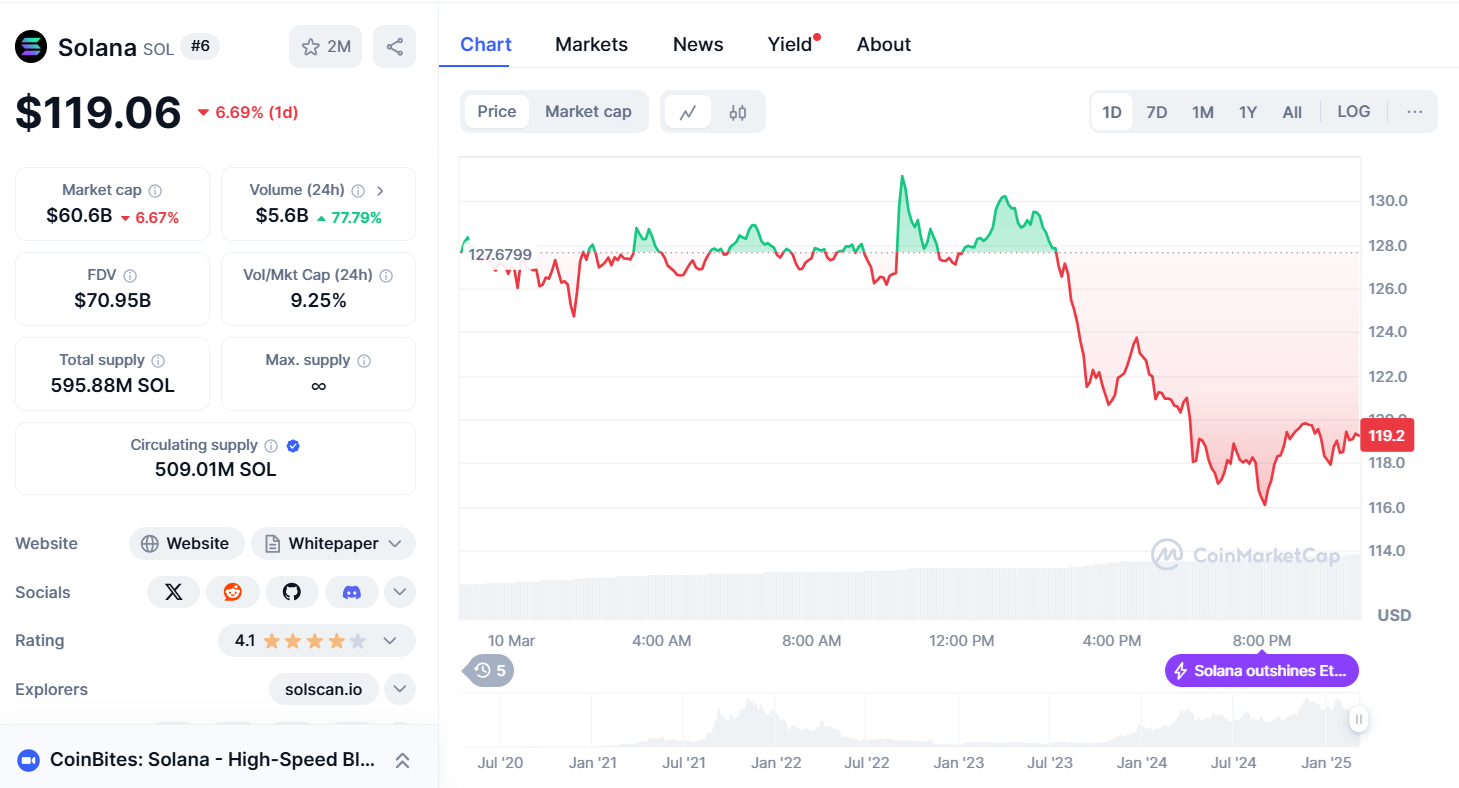Click the CoinBites: Solana banner title
This screenshot has width=1459, height=788.
click(x=213, y=760)
